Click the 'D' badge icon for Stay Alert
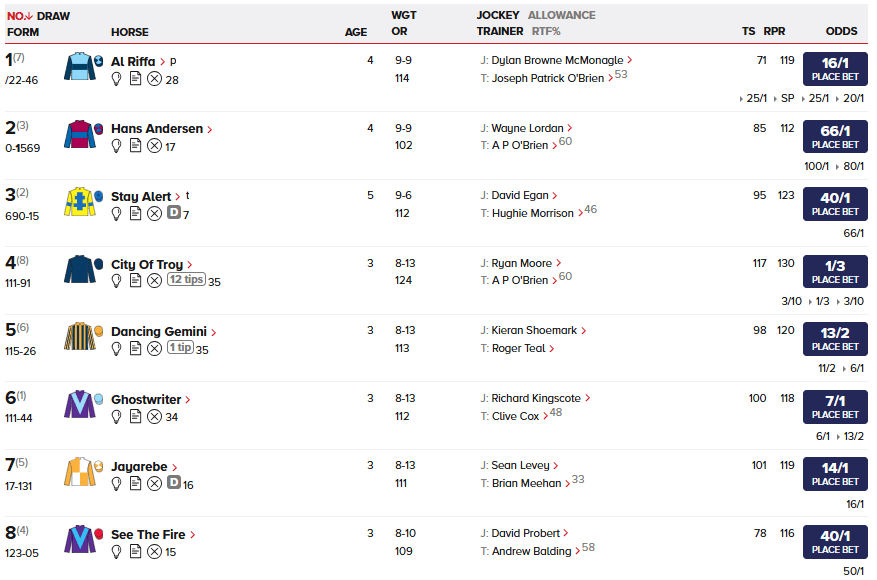Image resolution: width=877 pixels, height=580 pixels. click(x=173, y=214)
